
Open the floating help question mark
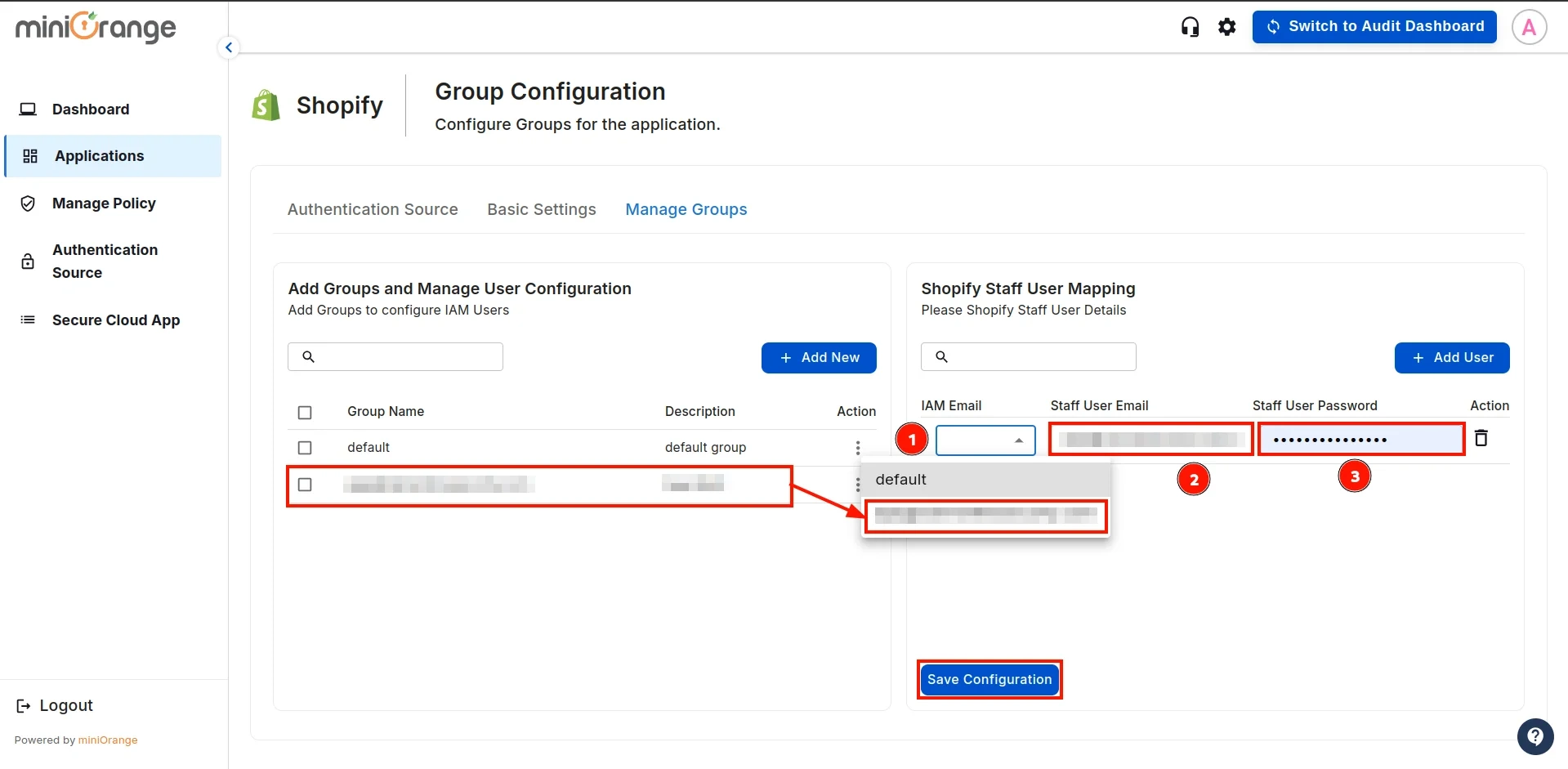coord(1535,735)
